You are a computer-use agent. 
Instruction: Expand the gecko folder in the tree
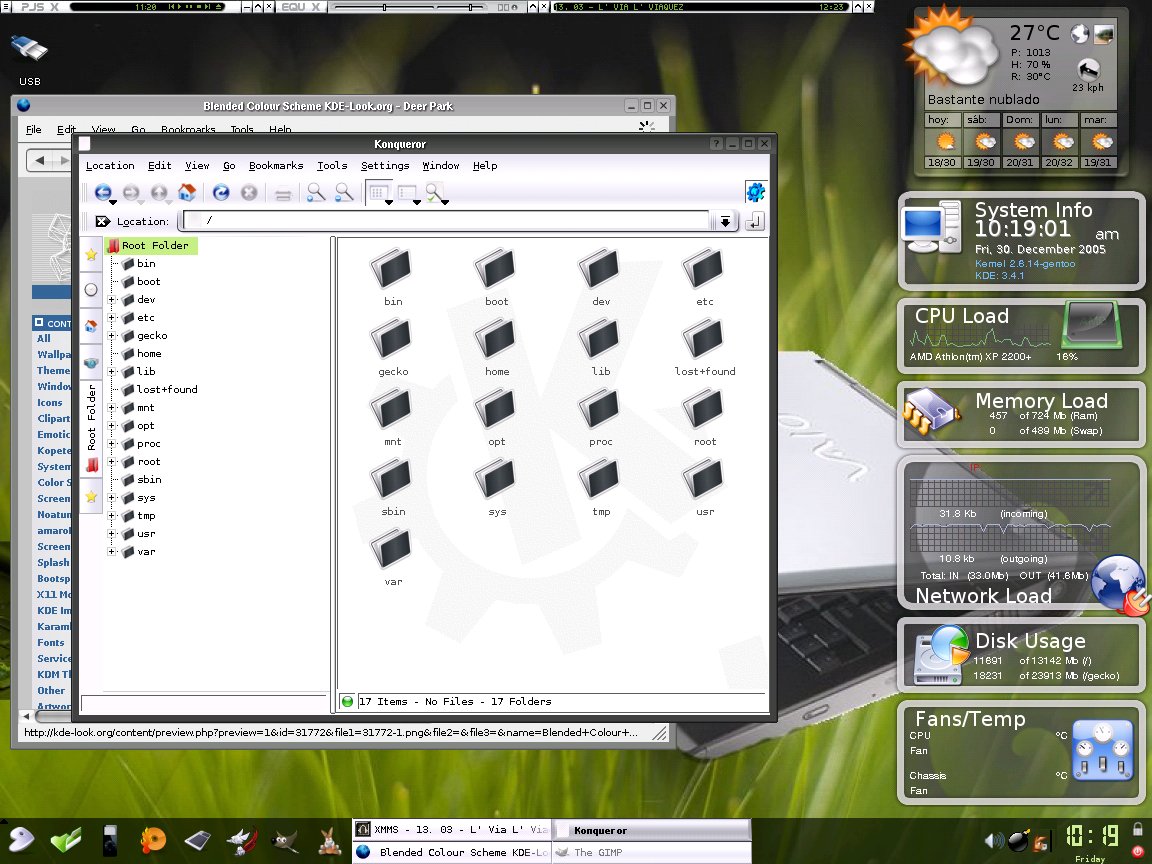click(x=112, y=336)
